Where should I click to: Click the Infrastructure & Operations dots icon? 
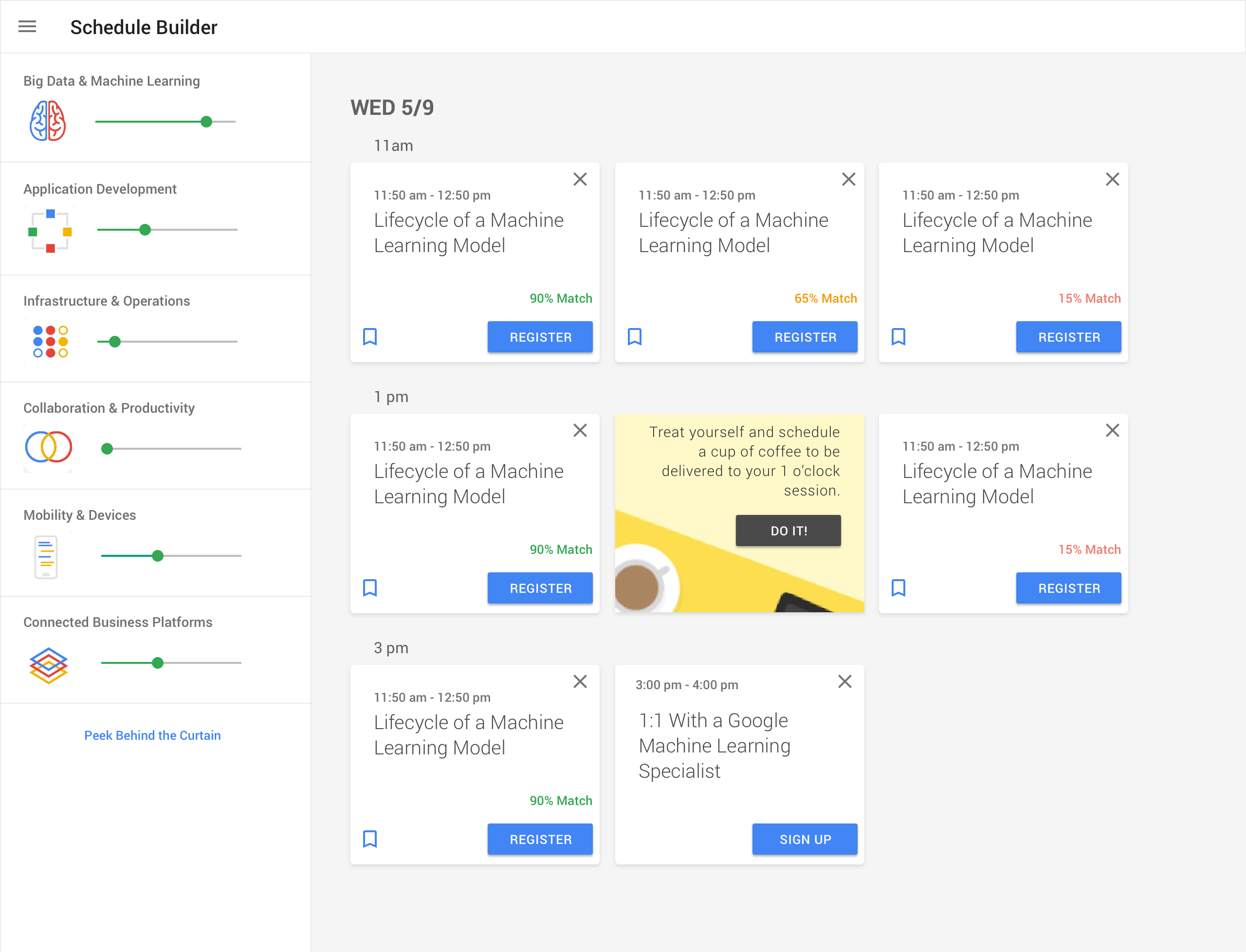pyautogui.click(x=50, y=341)
